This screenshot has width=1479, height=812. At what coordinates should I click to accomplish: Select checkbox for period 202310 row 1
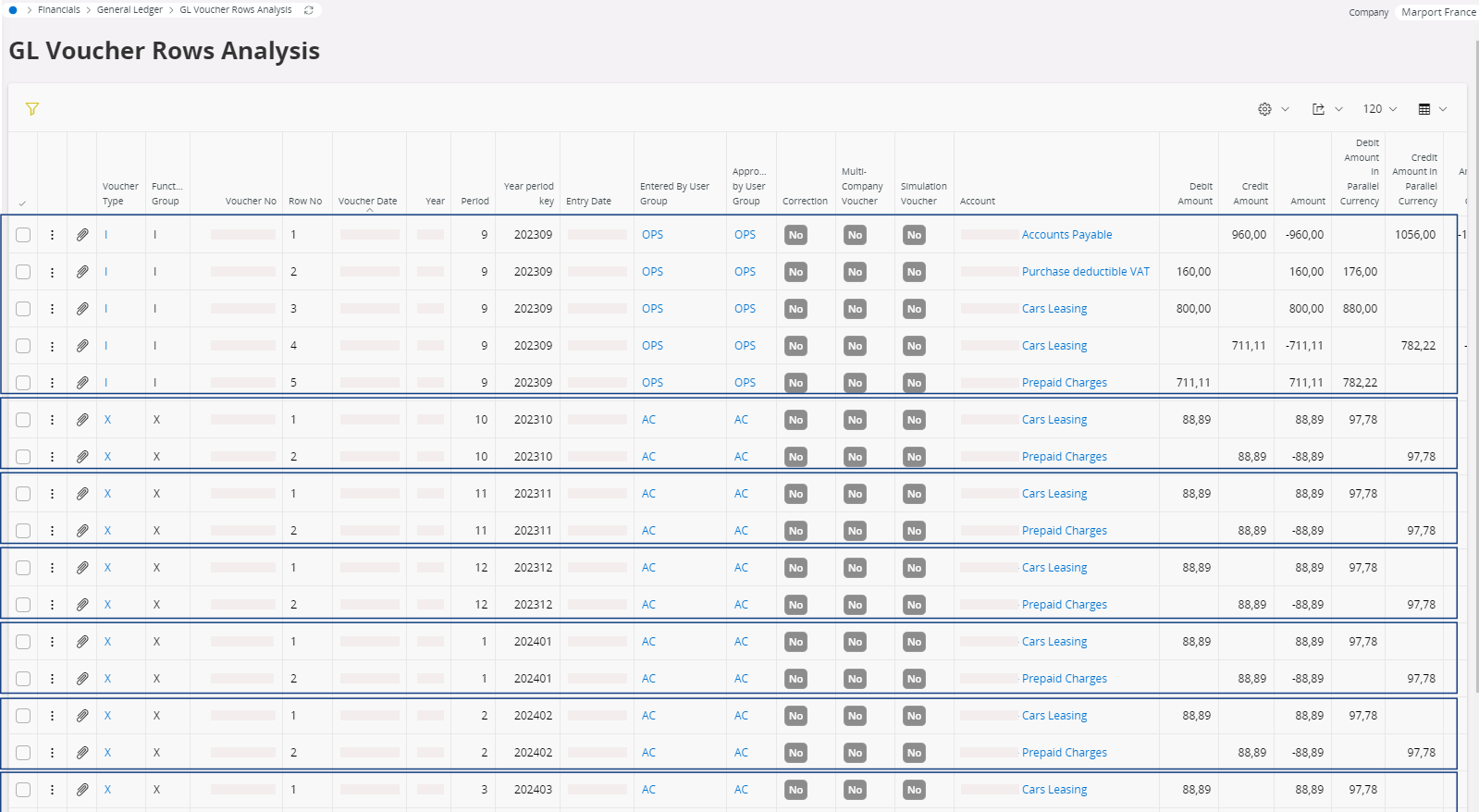[23, 420]
